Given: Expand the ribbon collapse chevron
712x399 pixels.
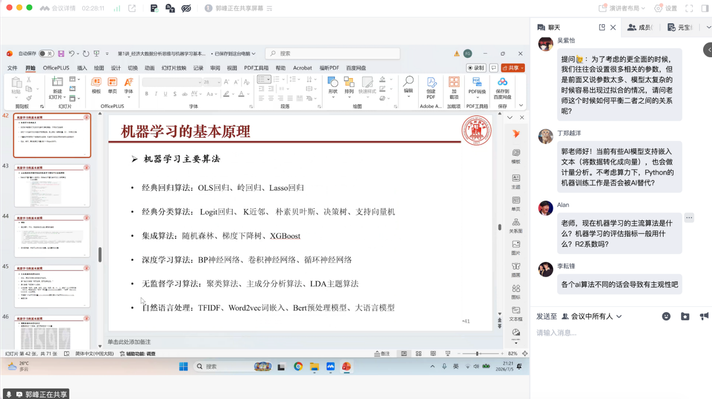Looking at the screenshot, I should 521,105.
